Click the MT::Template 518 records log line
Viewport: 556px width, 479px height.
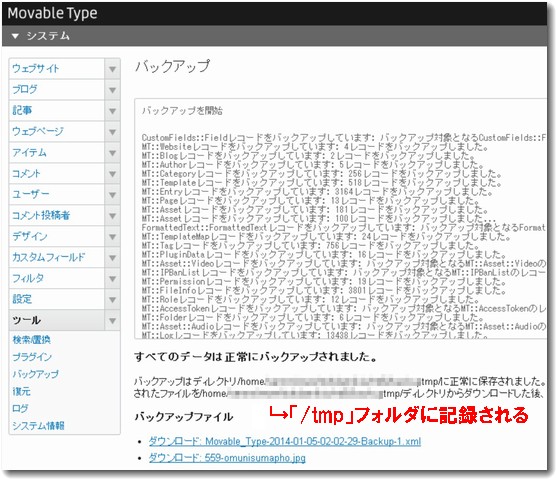click(x=322, y=183)
